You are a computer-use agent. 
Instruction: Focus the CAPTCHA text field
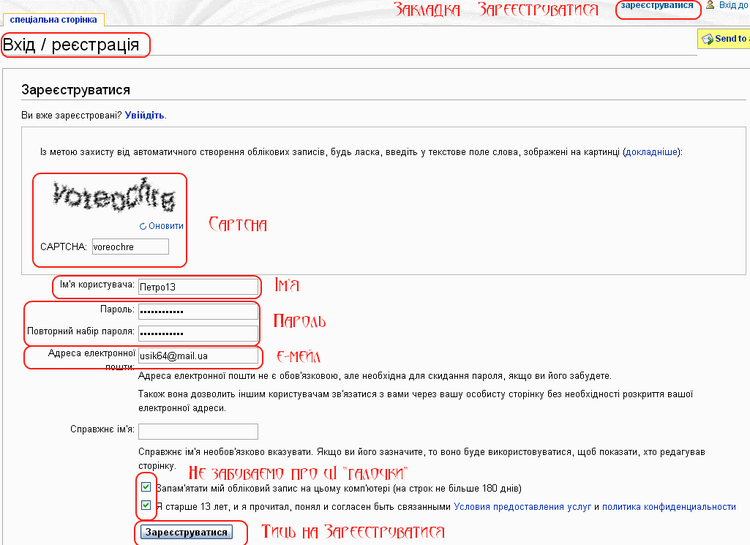click(x=130, y=247)
